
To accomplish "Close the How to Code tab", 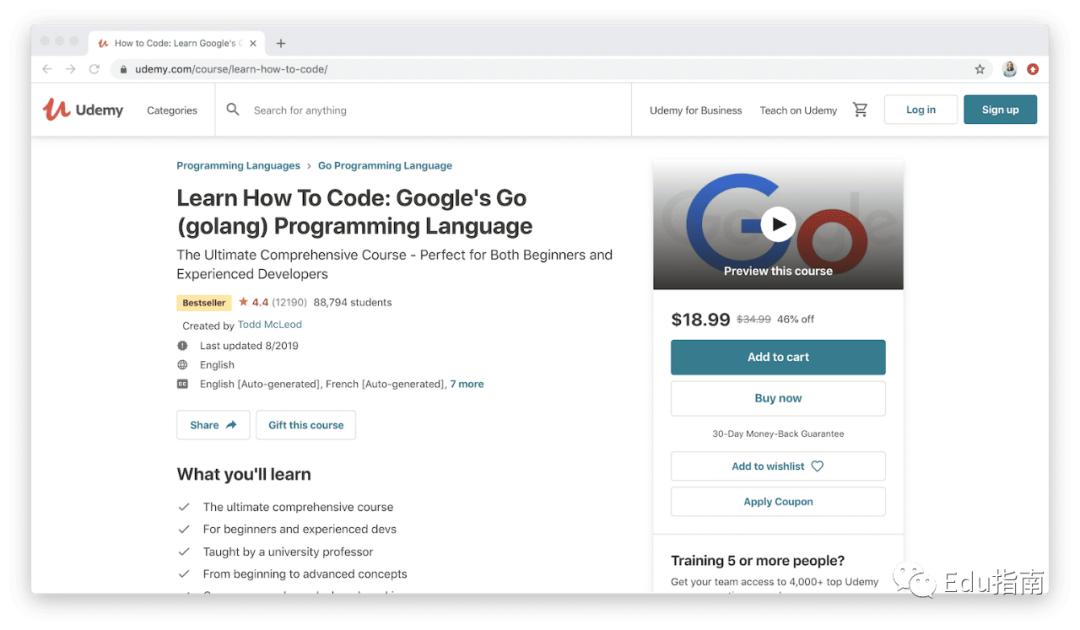I will 253,43.
